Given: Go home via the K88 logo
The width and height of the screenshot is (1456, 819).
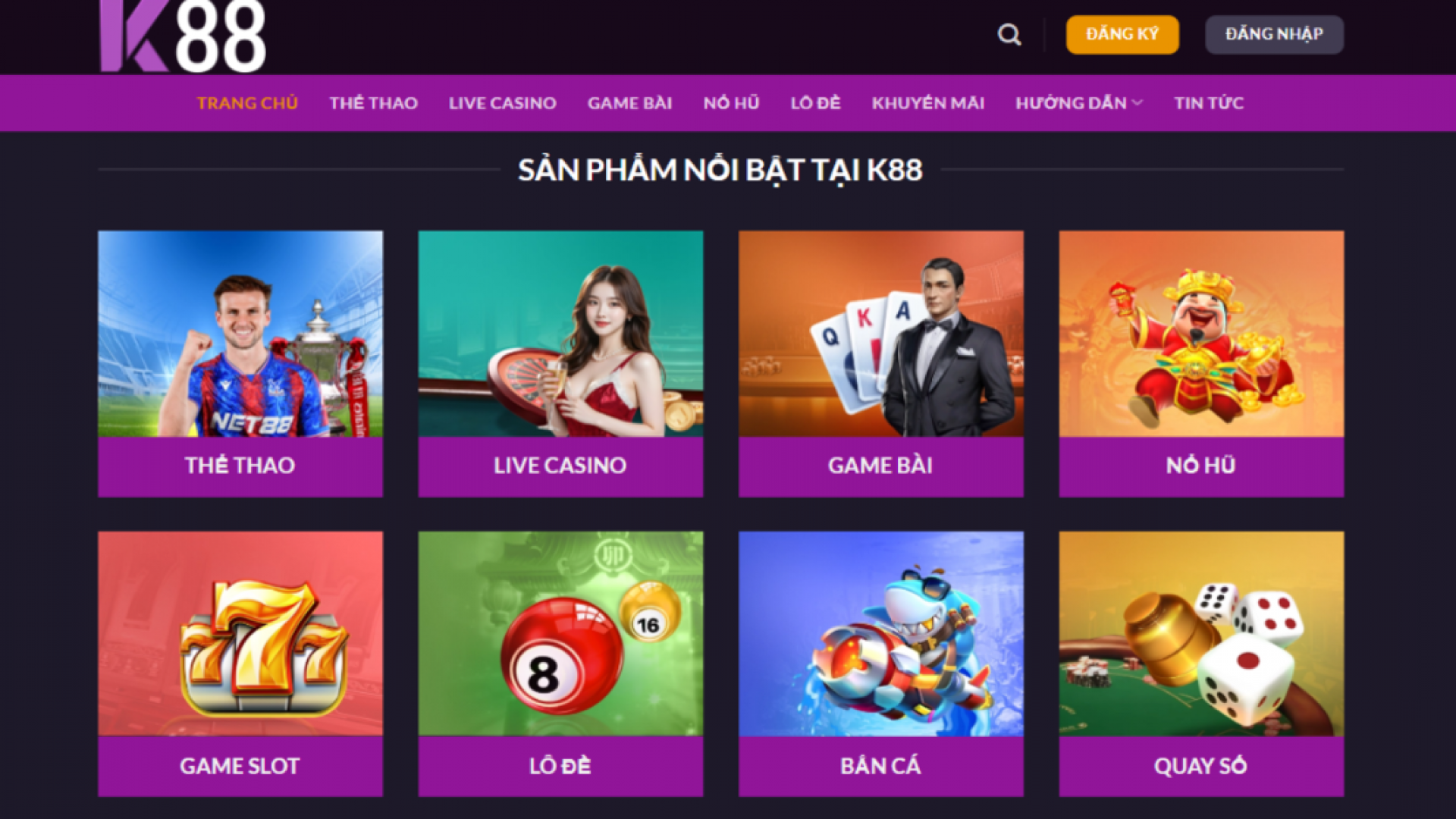Looking at the screenshot, I should click(x=183, y=36).
